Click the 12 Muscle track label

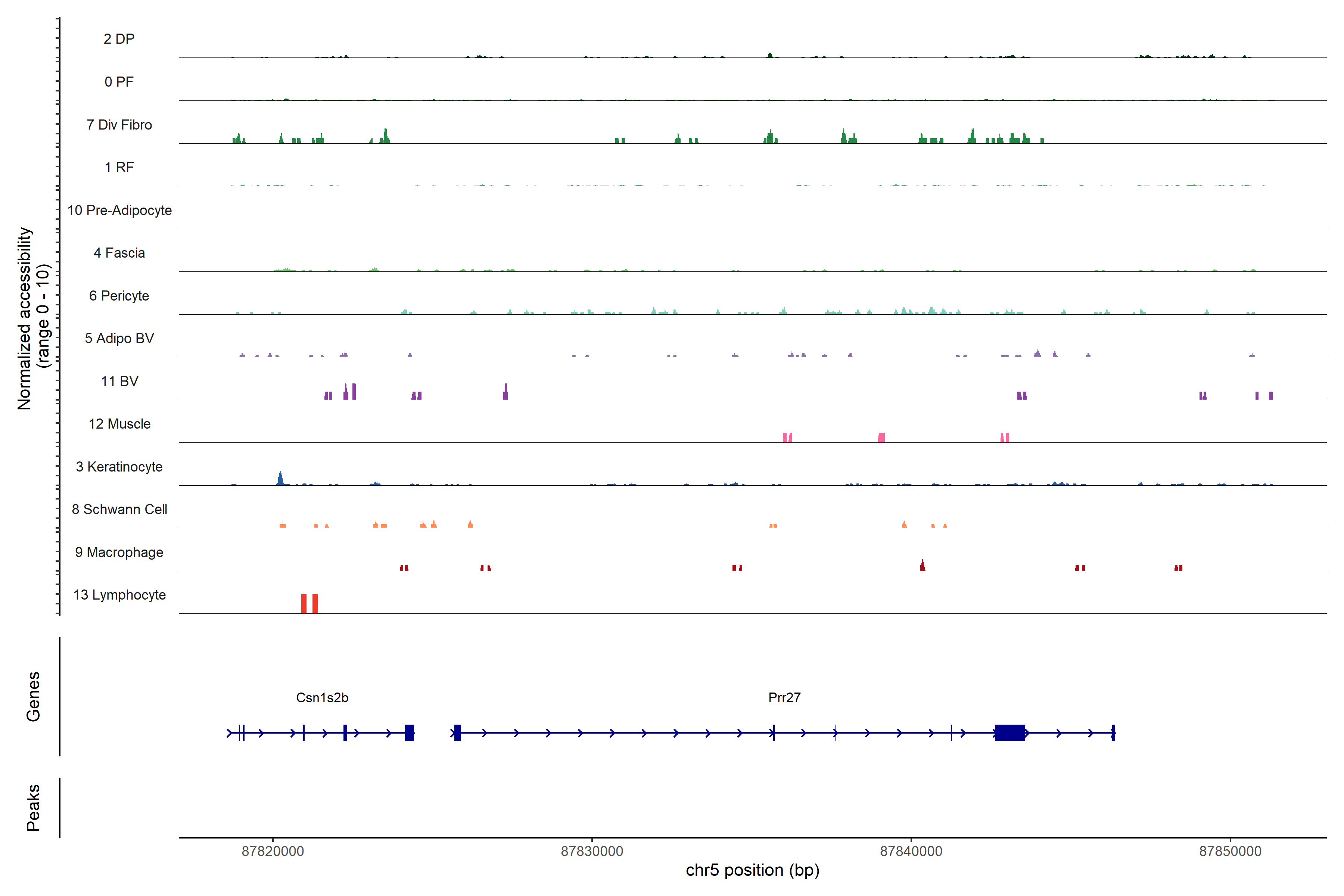click(x=119, y=424)
